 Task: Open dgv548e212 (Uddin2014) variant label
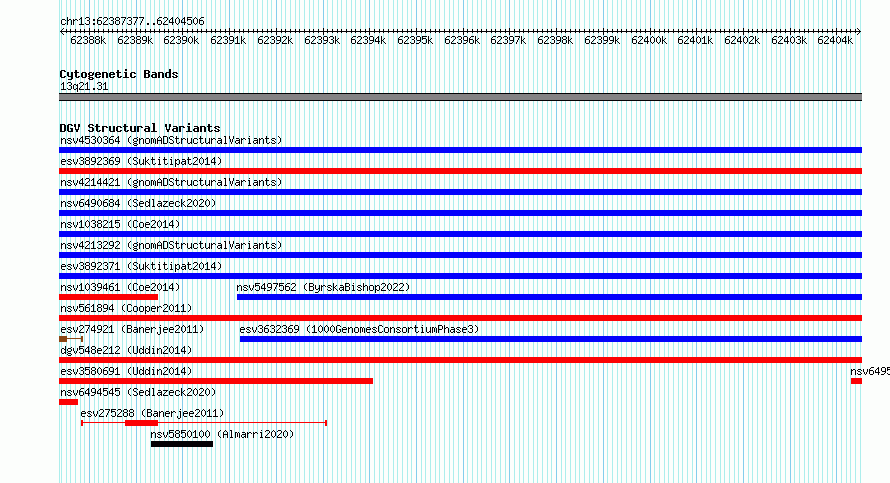coord(126,350)
